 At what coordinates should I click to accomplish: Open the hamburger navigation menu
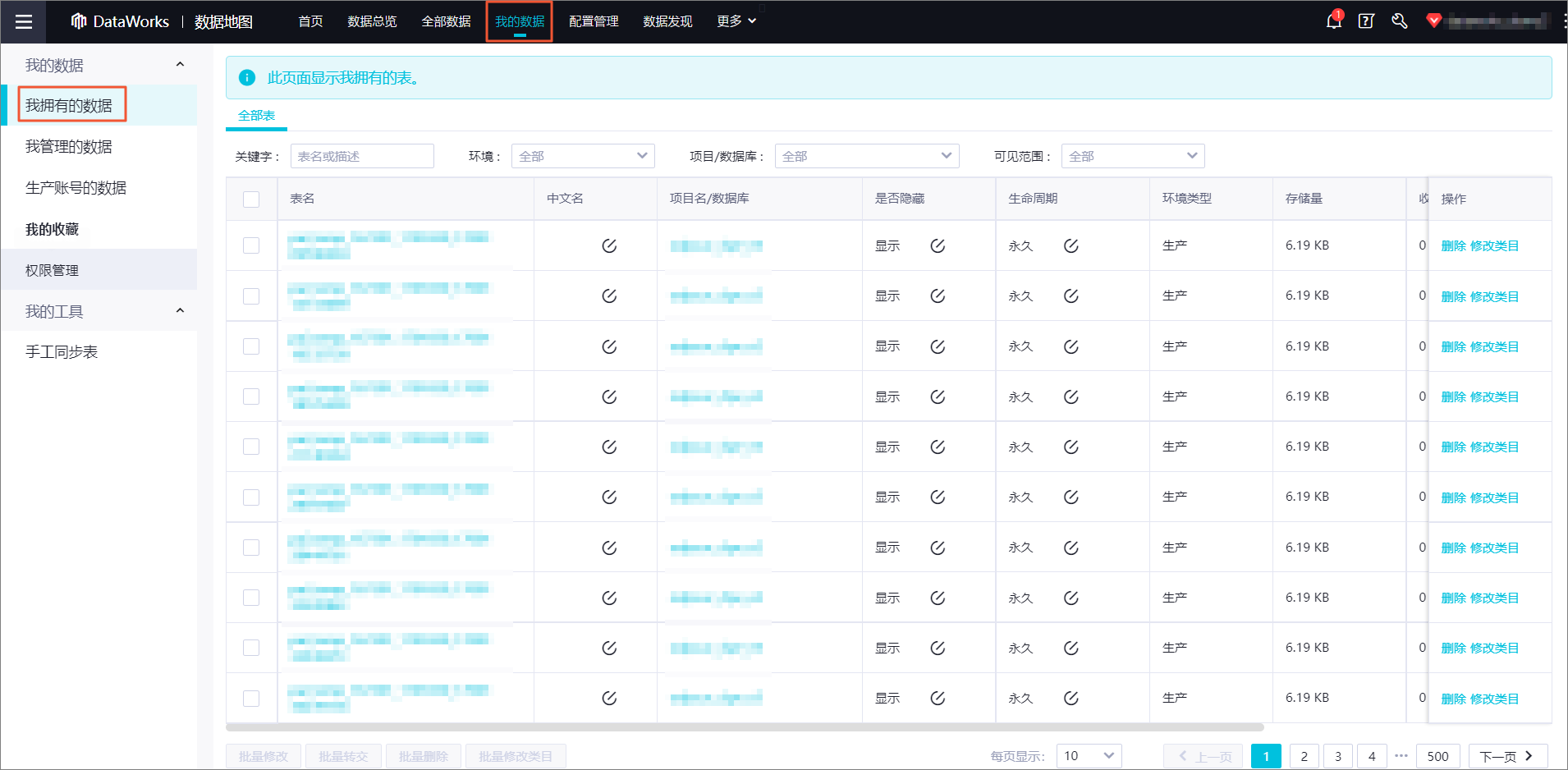[x=24, y=22]
